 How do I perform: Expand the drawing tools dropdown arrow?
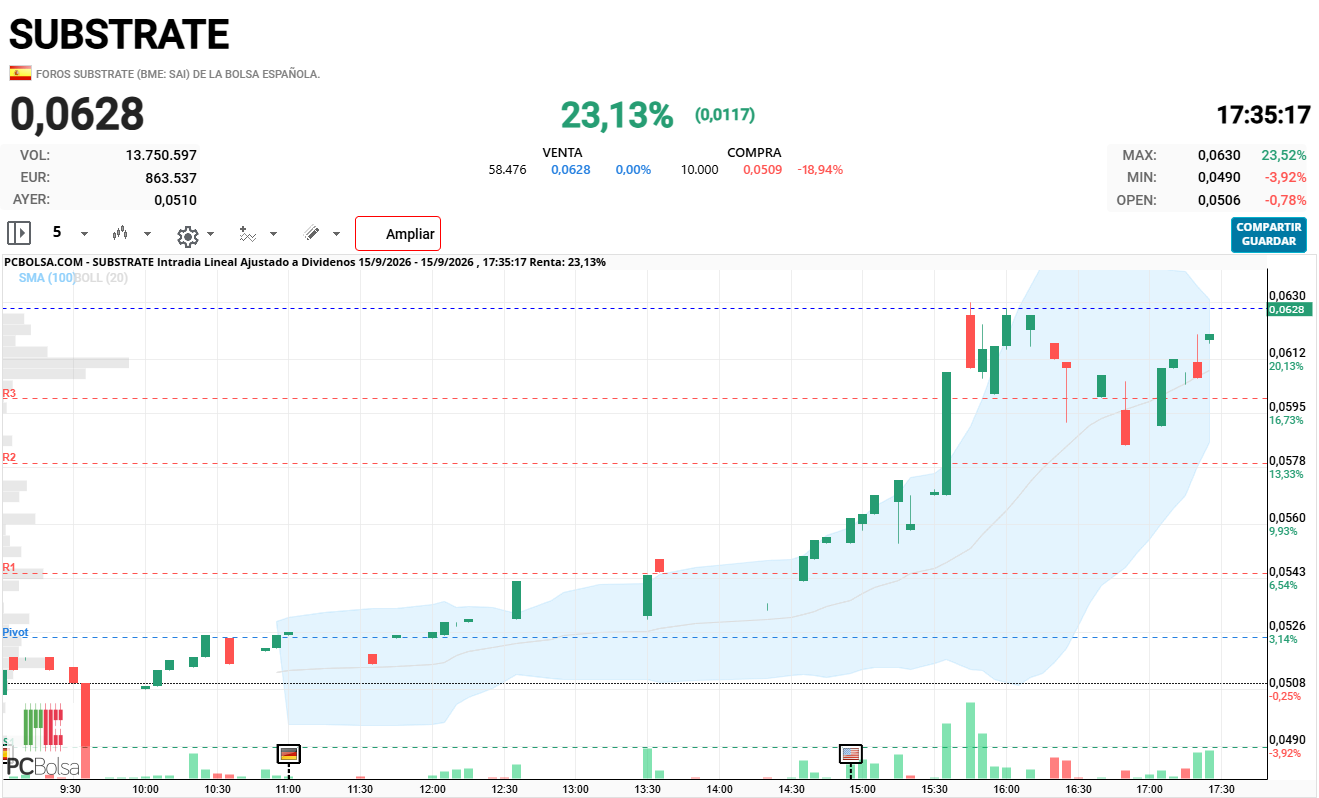[336, 234]
